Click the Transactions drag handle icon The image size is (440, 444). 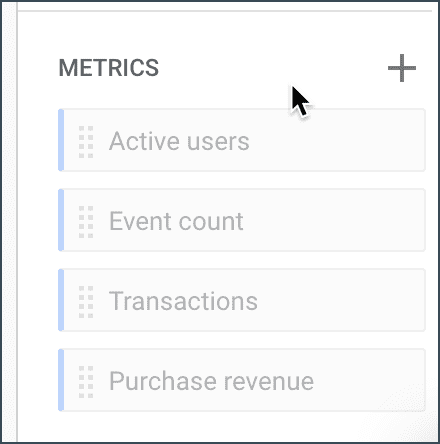click(x=86, y=302)
